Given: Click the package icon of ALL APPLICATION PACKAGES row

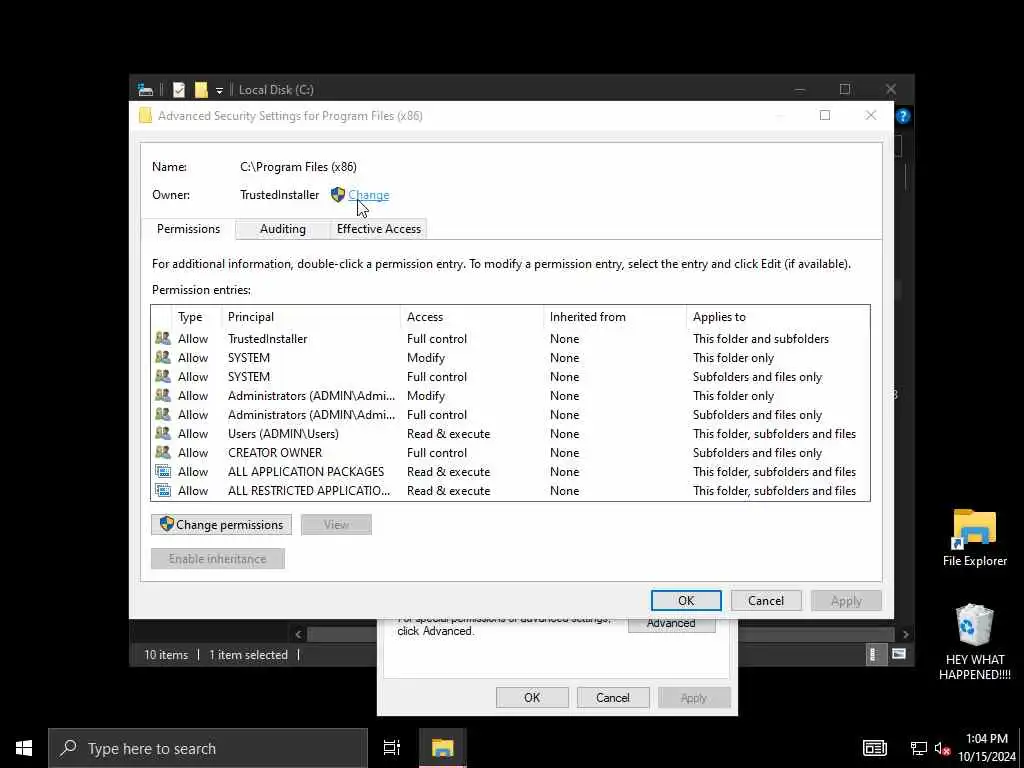Looking at the screenshot, I should (x=163, y=471).
